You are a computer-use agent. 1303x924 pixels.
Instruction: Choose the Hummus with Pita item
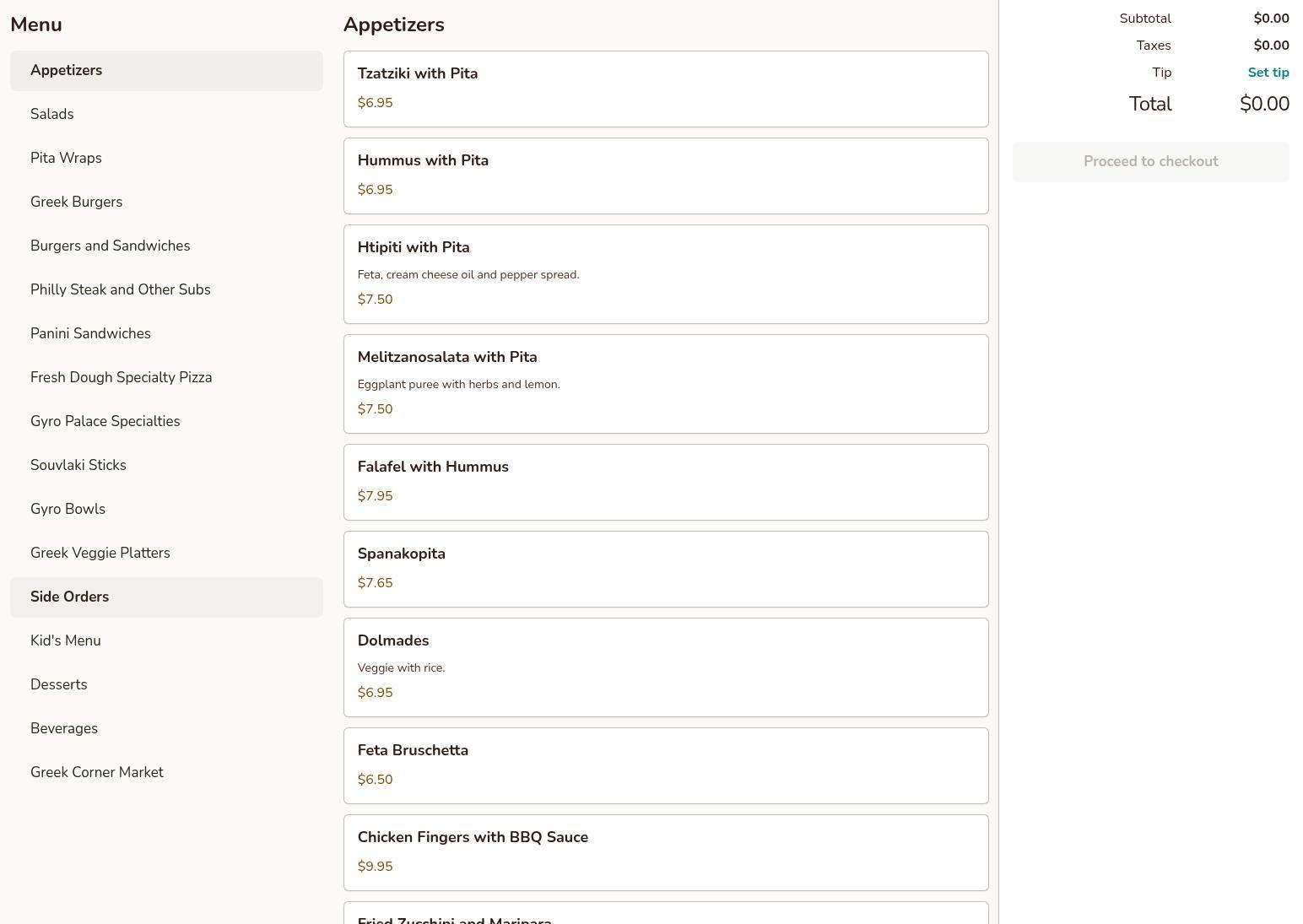coord(665,176)
